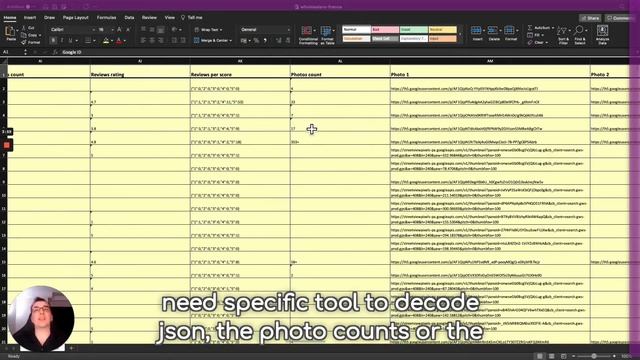Click the increase decimal icon
The height and width of the screenshot is (360, 640).
point(279,40)
